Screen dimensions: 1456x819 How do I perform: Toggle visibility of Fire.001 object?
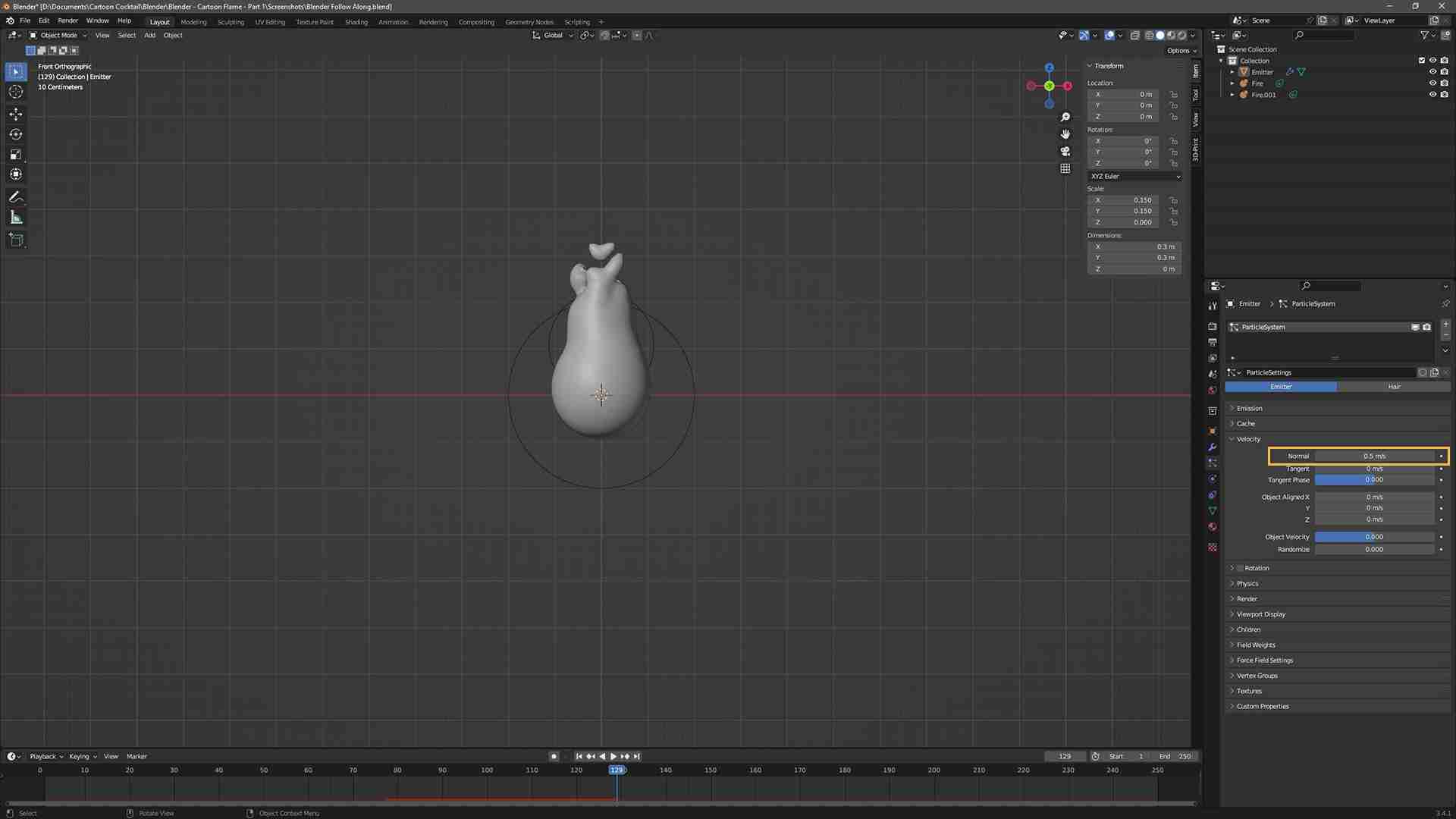[1432, 95]
